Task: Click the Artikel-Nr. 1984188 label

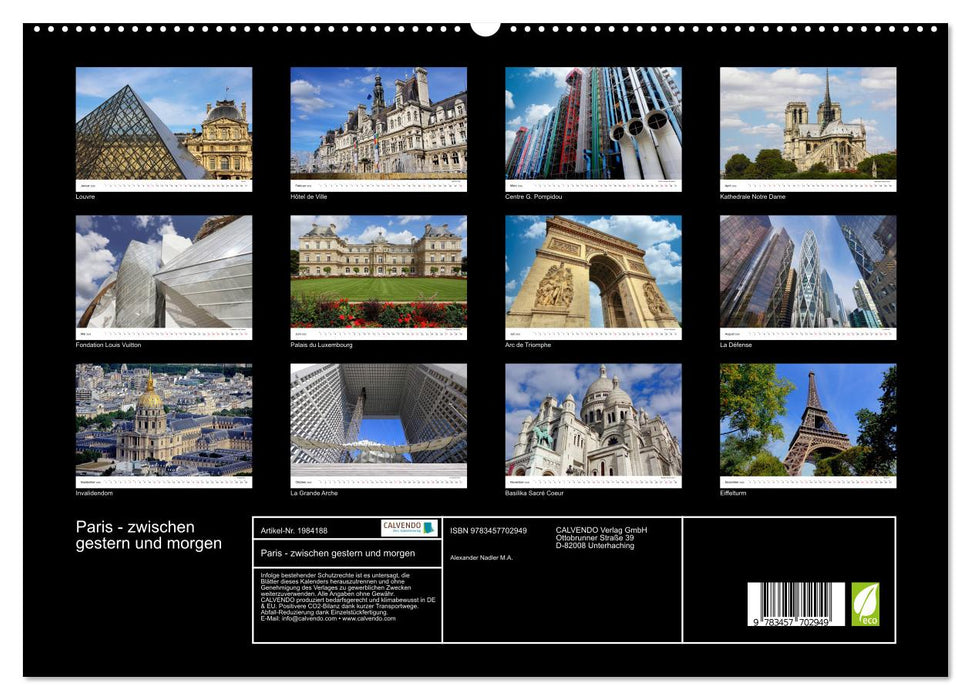Action: coord(294,532)
